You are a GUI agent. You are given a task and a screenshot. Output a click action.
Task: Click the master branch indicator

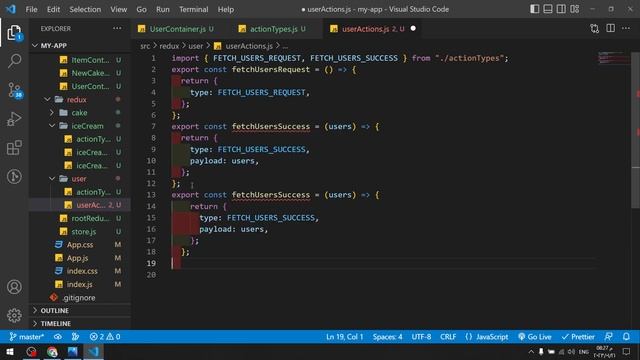tap(26, 337)
